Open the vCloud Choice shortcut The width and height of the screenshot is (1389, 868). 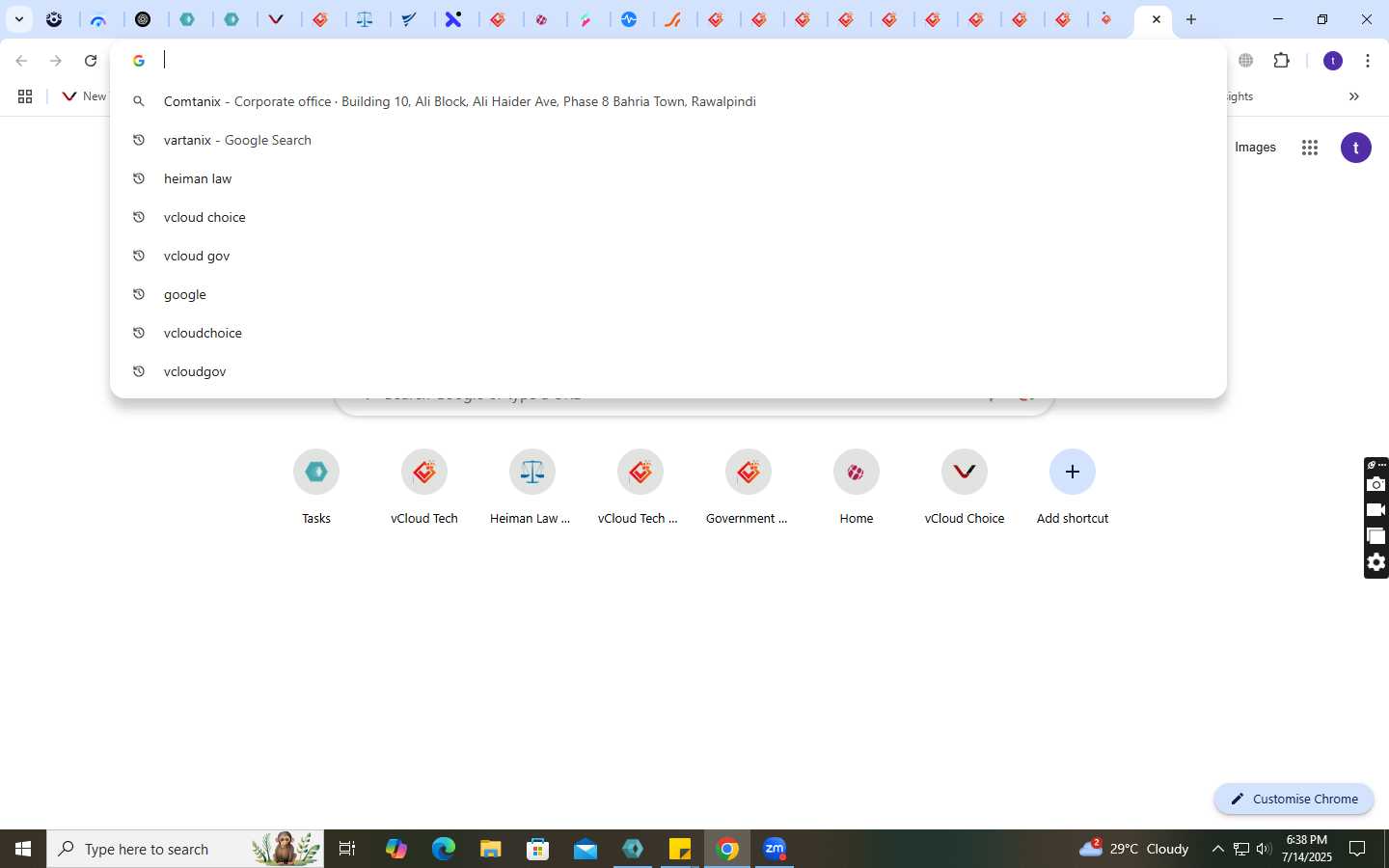click(x=965, y=488)
